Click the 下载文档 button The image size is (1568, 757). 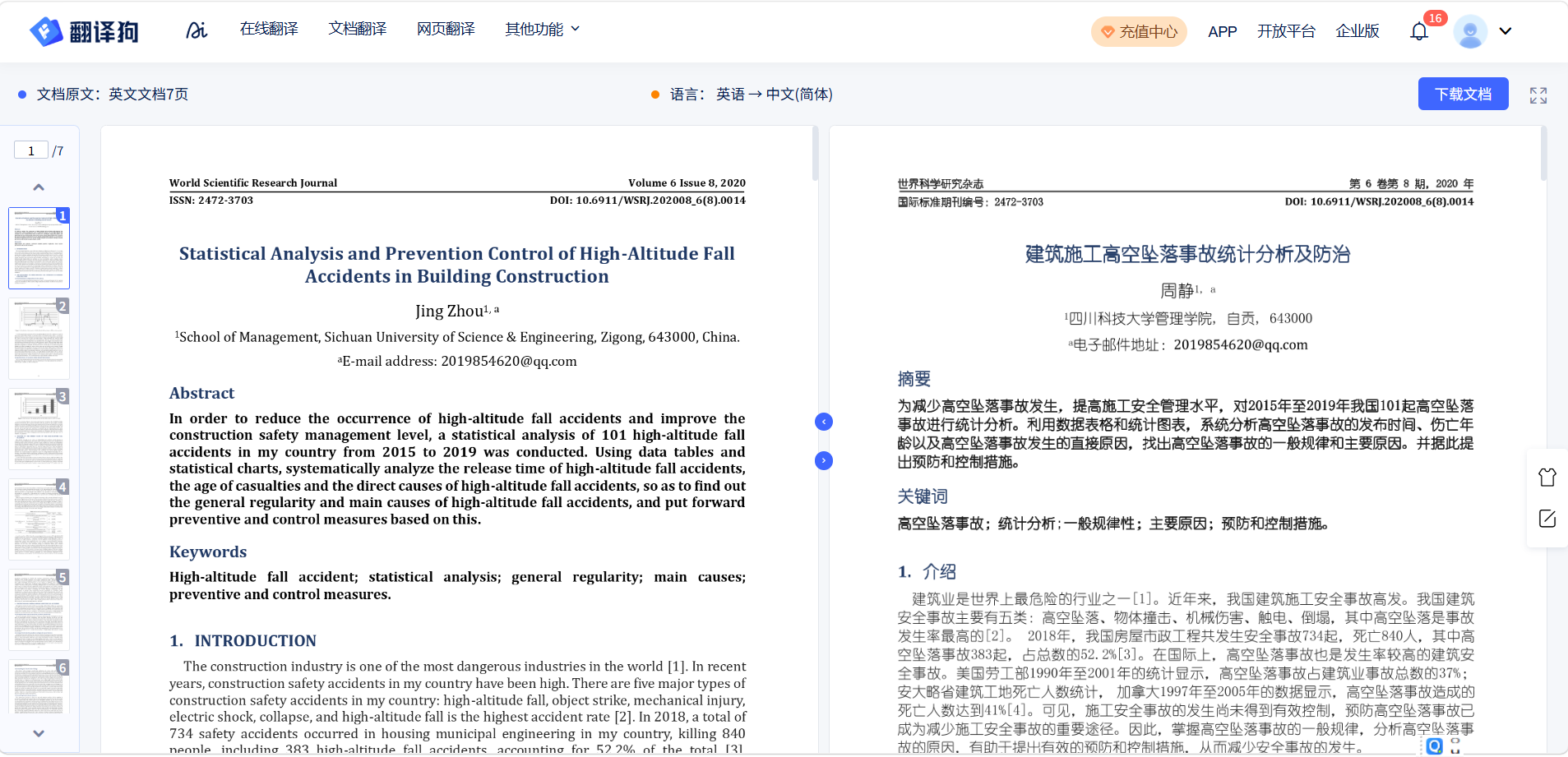(x=1463, y=94)
